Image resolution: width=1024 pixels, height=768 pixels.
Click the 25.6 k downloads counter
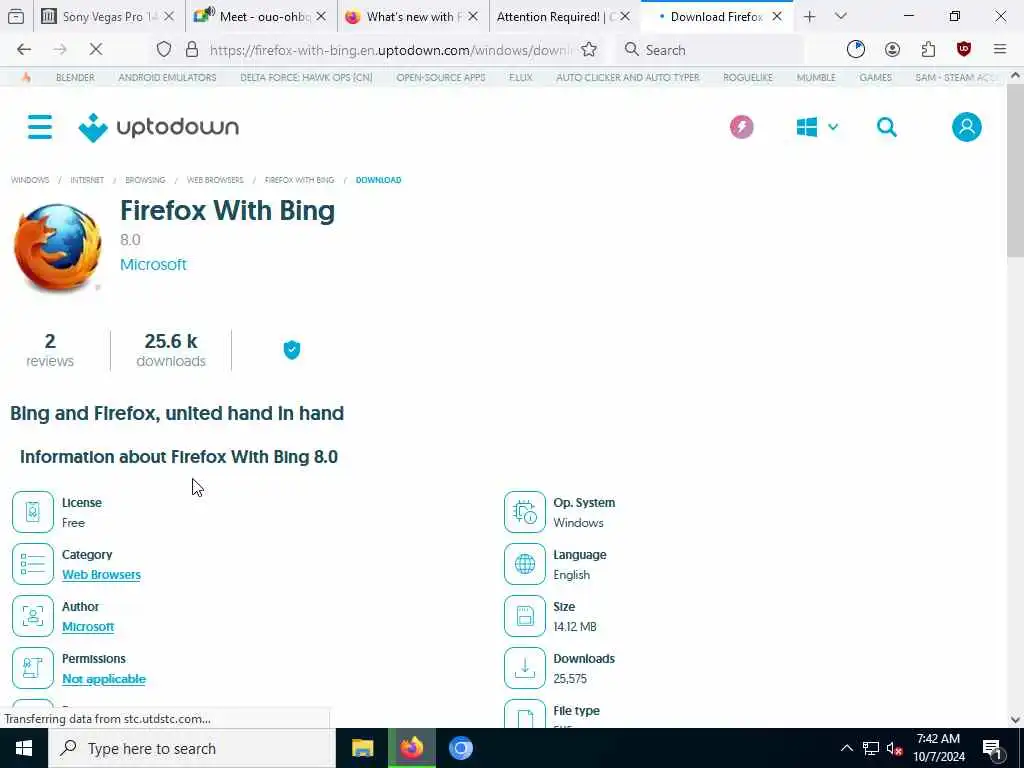[171, 350]
